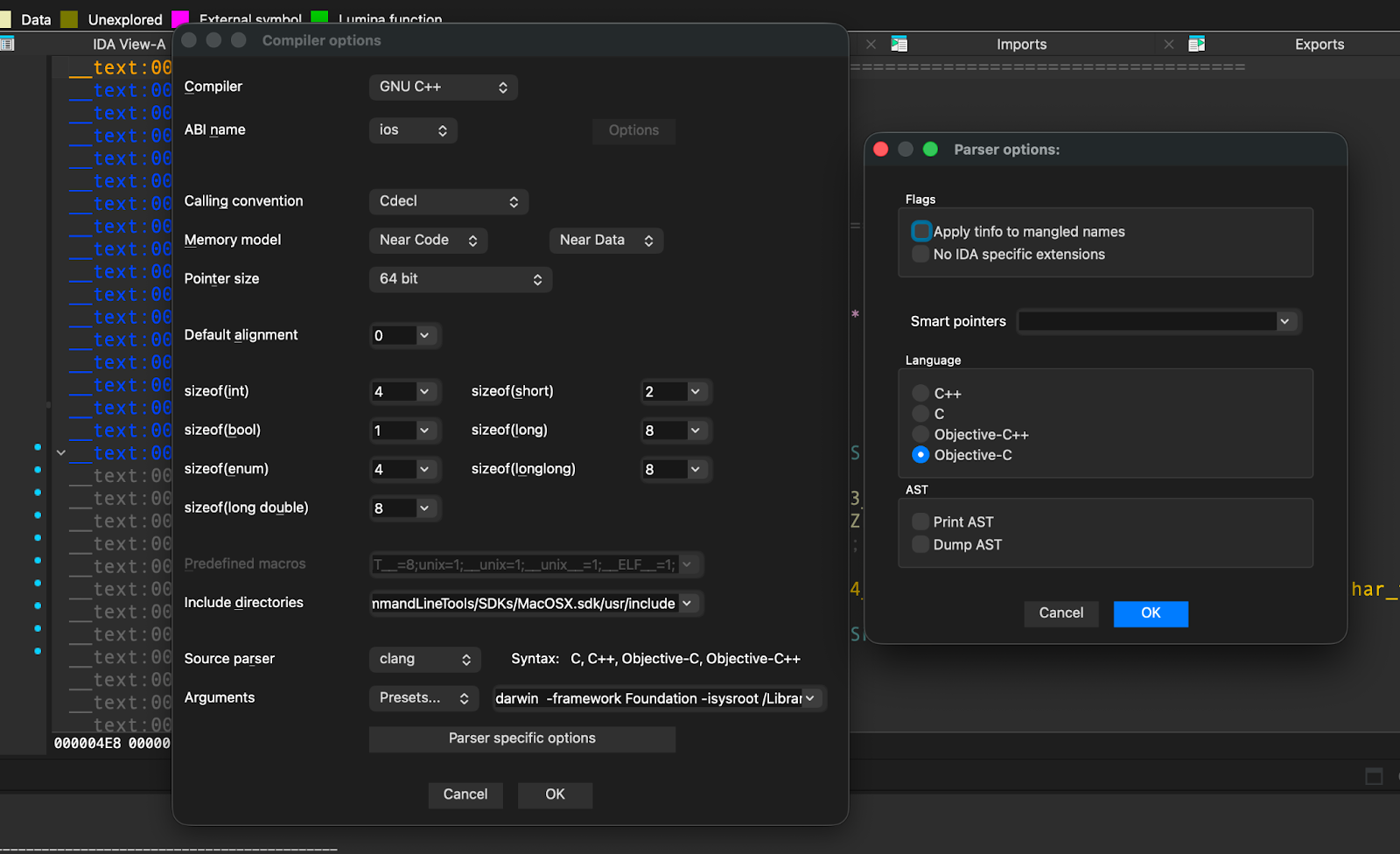Open the ABI name ios dropdown
Image resolution: width=1400 pixels, height=854 pixels.
[413, 129]
